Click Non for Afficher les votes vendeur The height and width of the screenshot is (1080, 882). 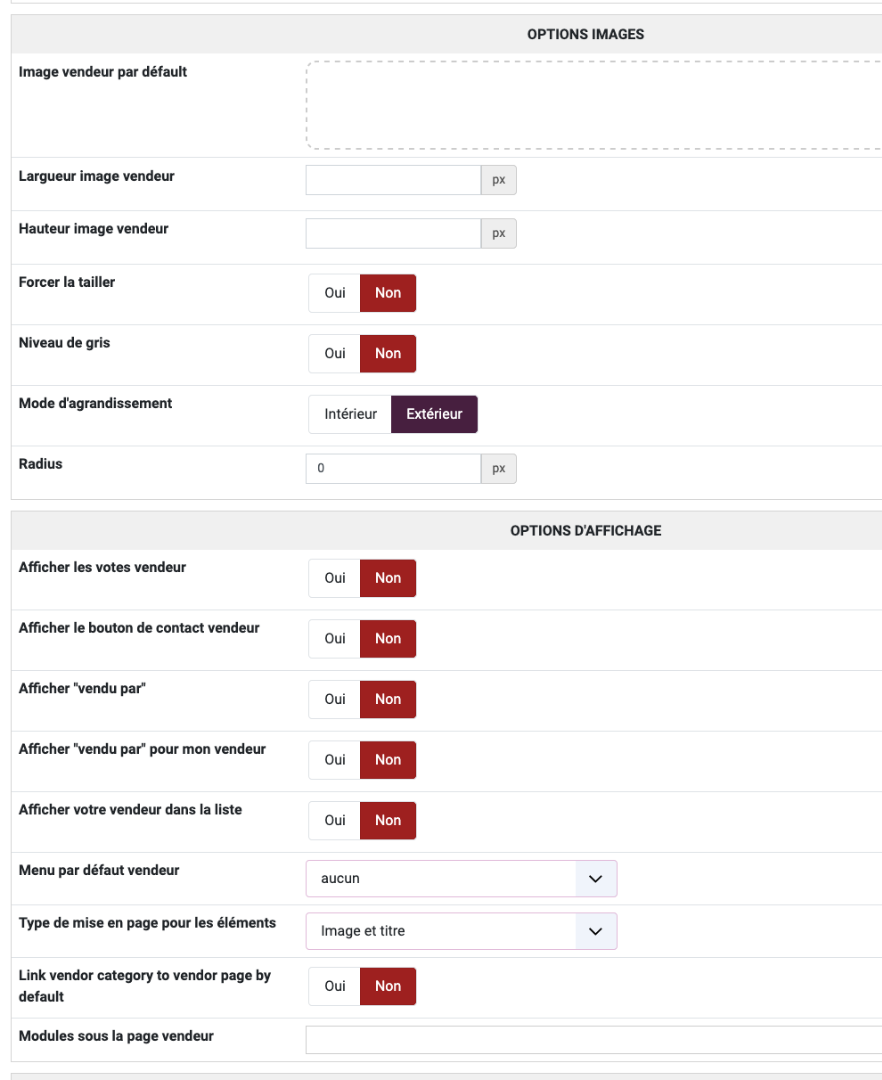point(388,578)
